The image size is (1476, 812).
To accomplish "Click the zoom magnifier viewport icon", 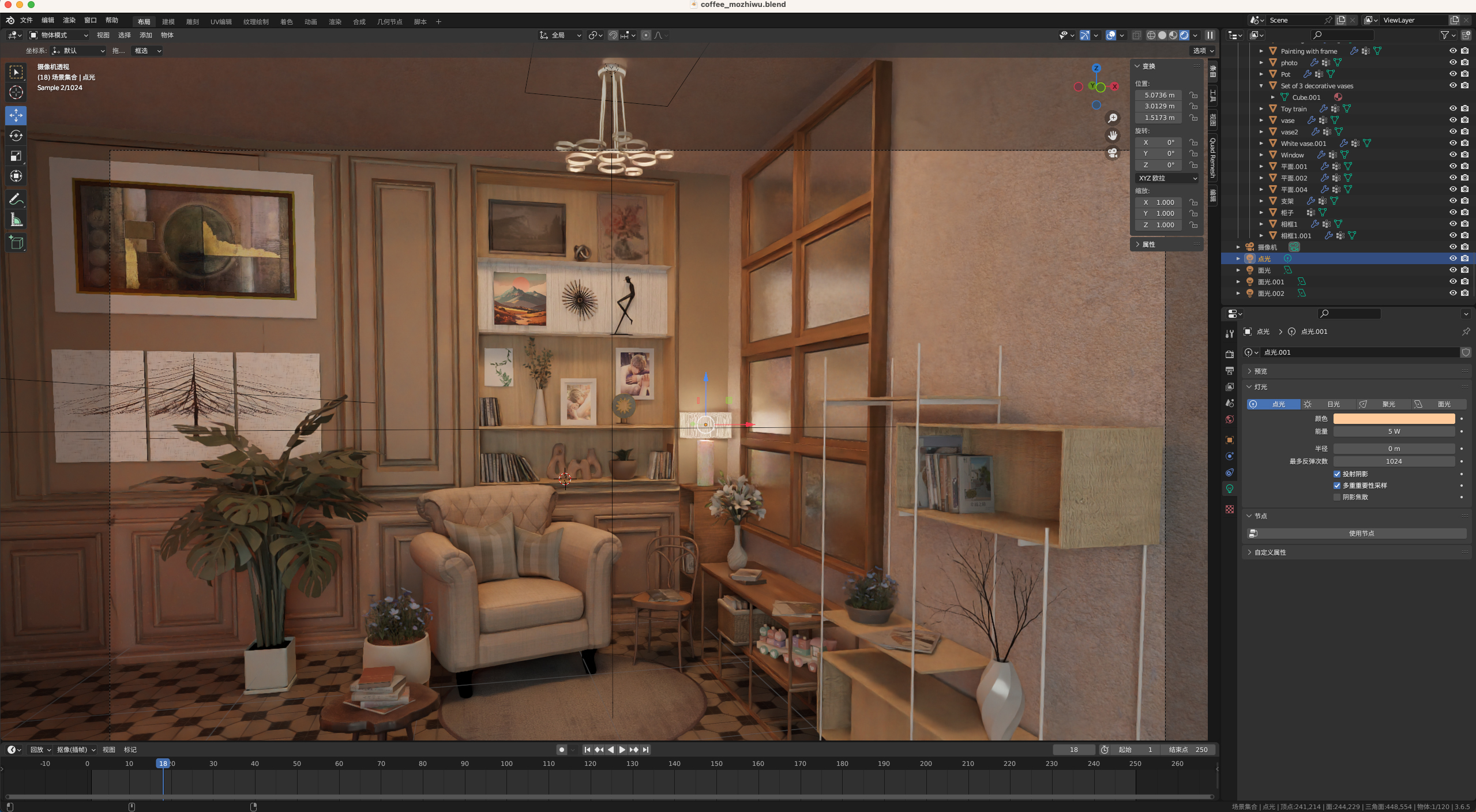I will (x=1112, y=118).
